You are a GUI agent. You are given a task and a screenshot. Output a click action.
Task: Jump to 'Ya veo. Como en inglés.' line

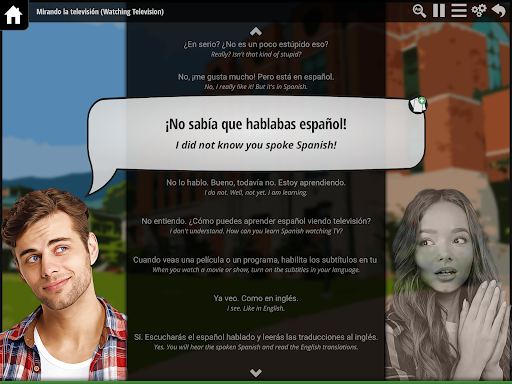click(256, 303)
